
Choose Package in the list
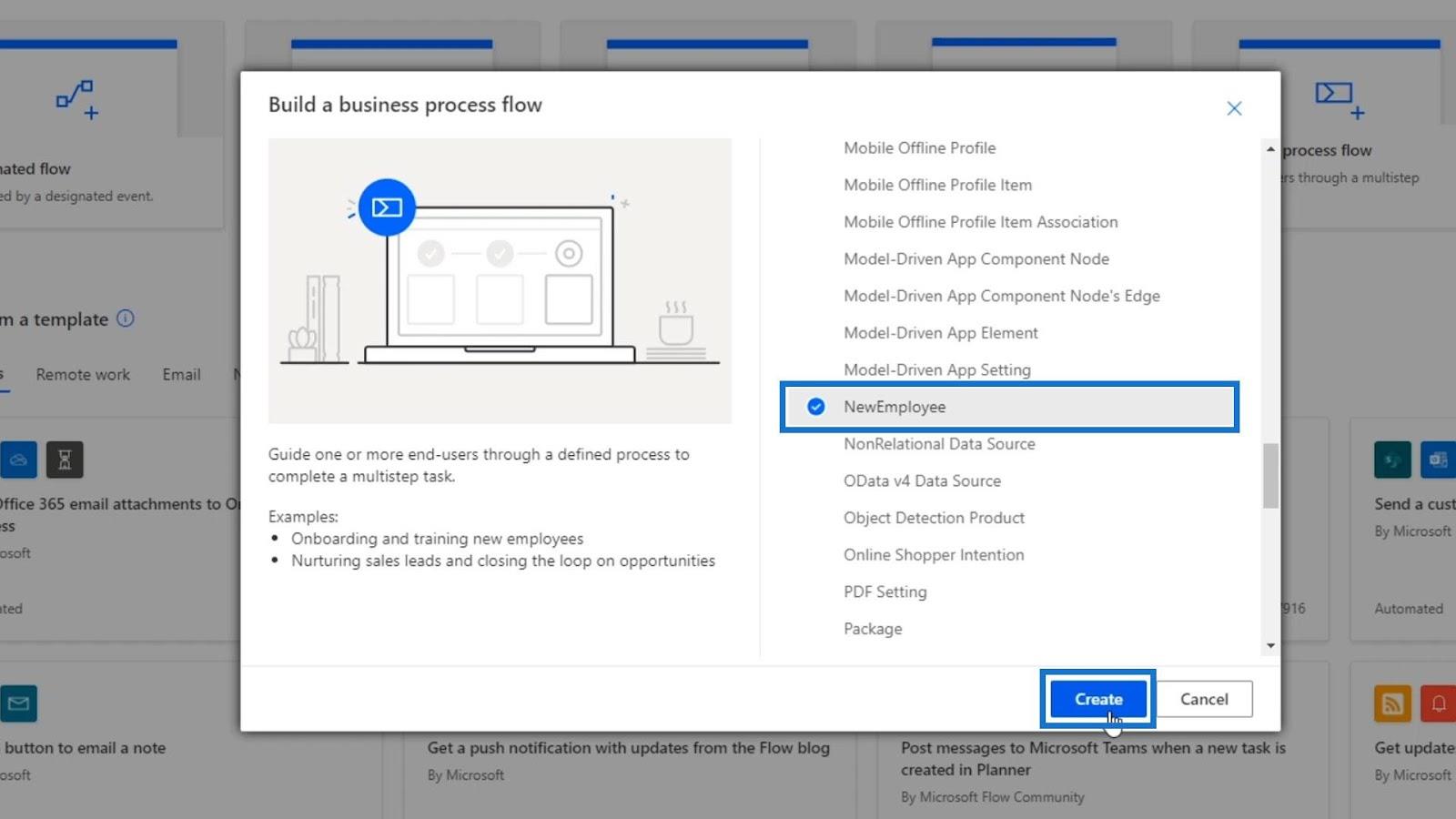873,629
